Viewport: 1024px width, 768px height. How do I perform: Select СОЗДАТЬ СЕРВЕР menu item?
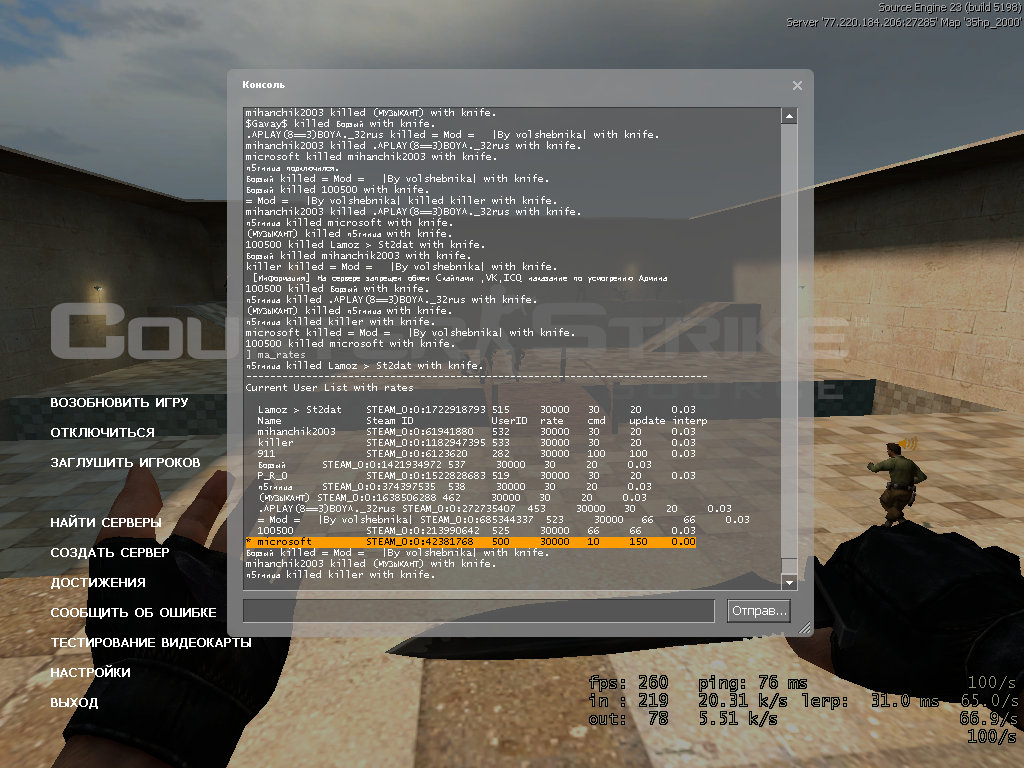tap(110, 553)
